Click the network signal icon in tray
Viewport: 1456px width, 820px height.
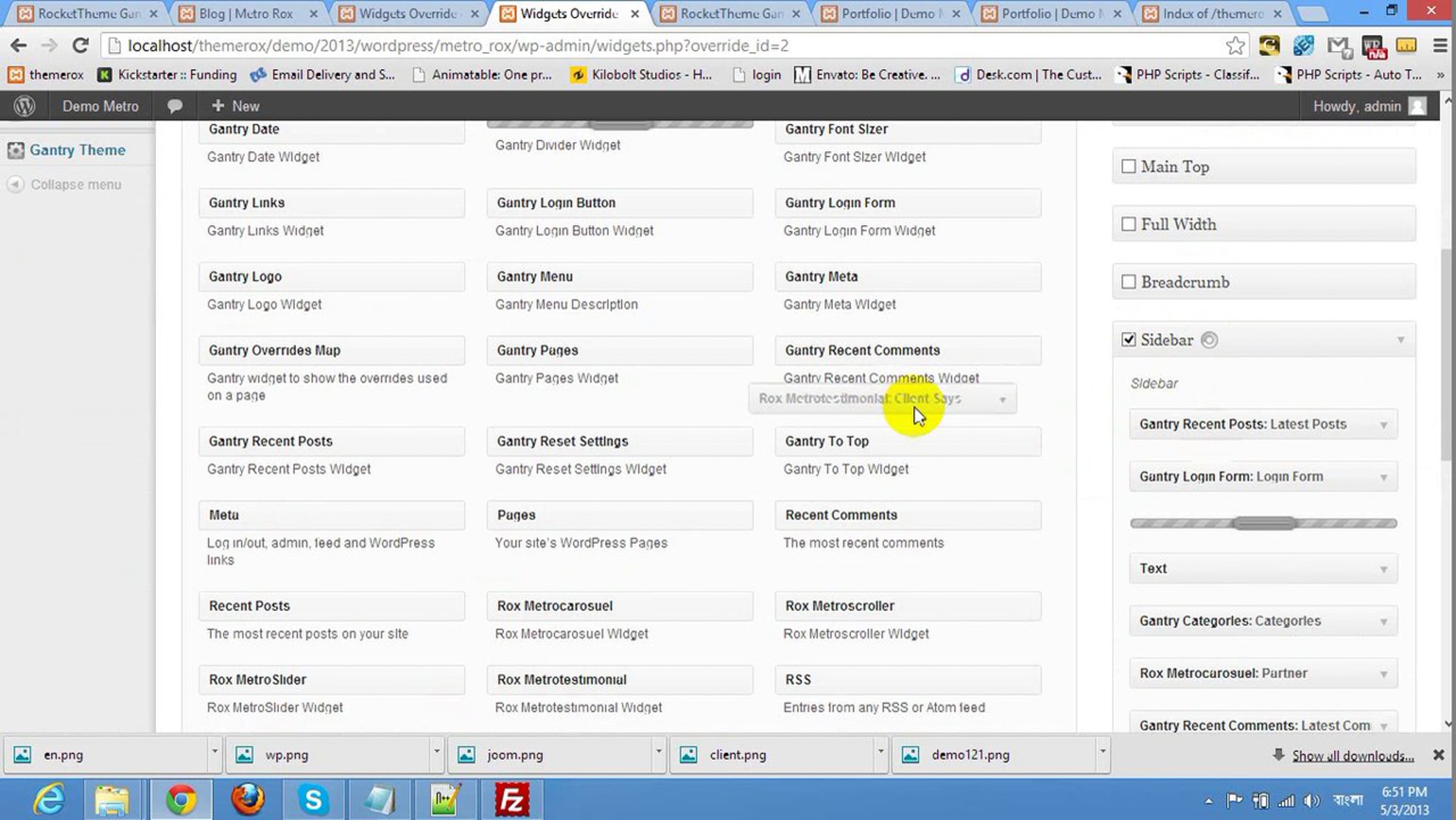(1286, 801)
